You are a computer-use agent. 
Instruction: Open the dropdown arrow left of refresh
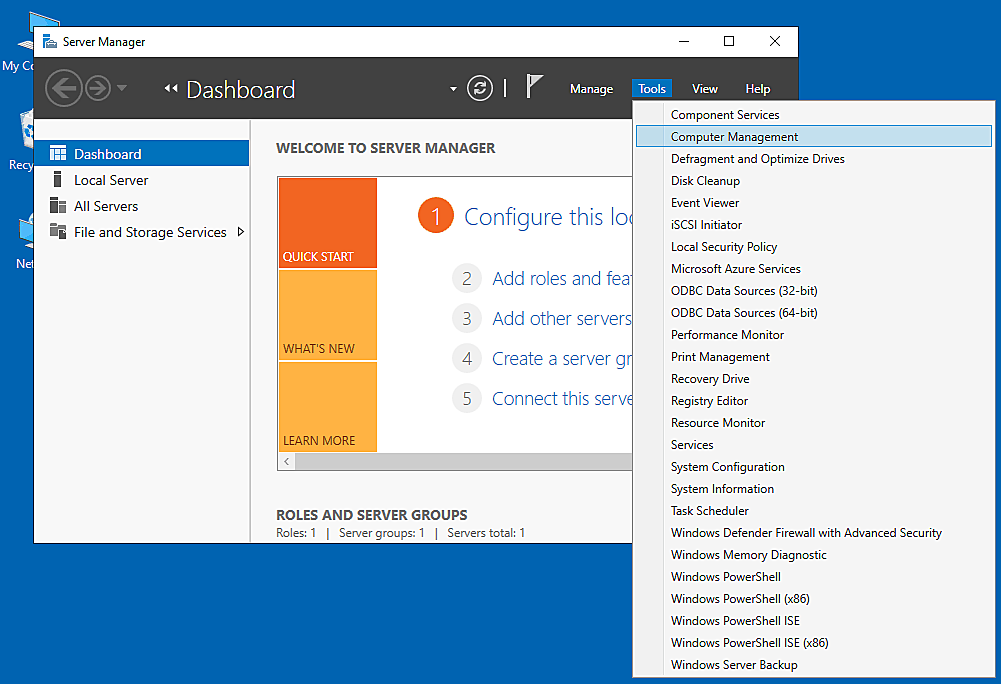coord(453,89)
